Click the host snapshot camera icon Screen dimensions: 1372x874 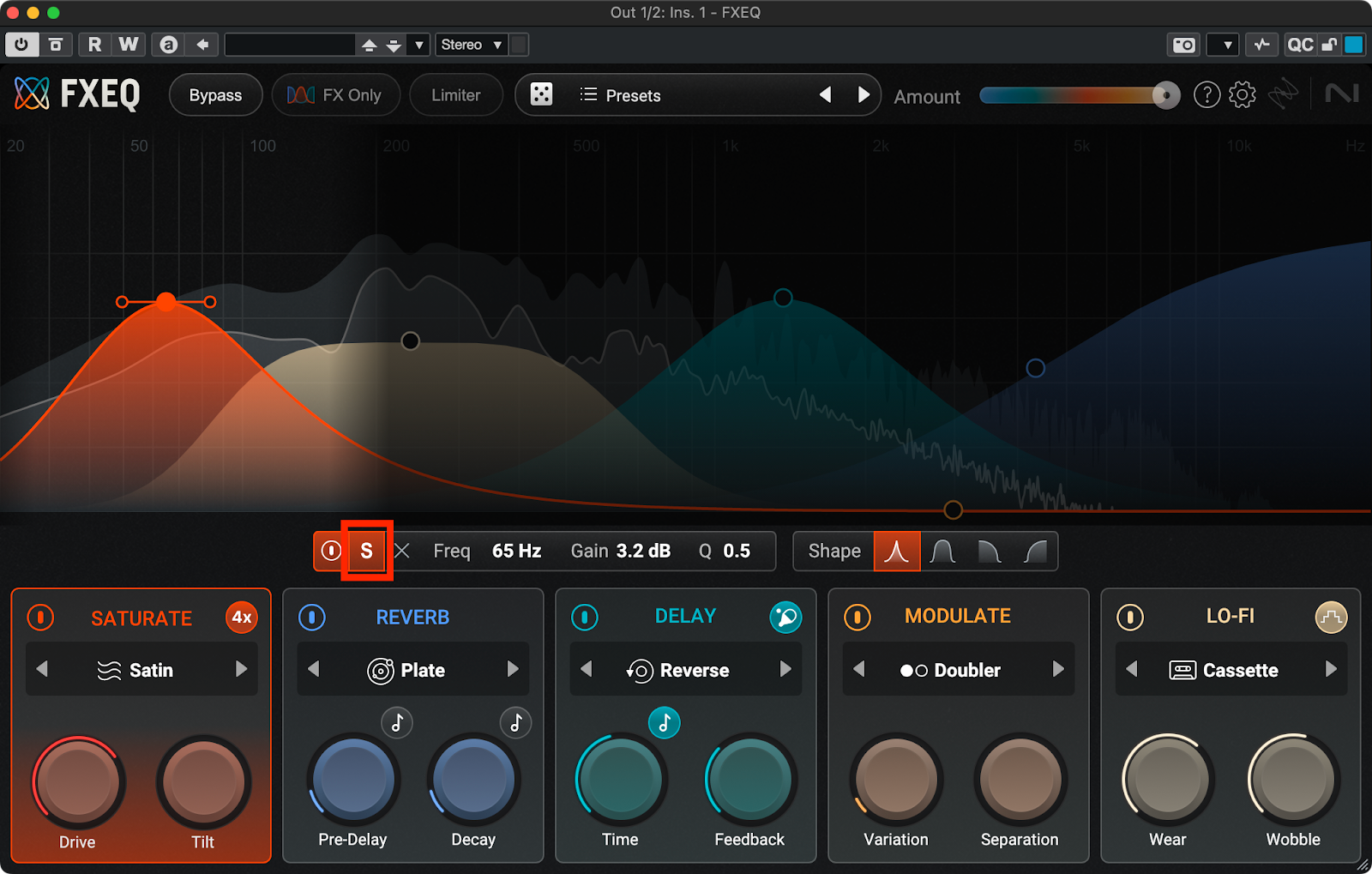coord(1184,45)
